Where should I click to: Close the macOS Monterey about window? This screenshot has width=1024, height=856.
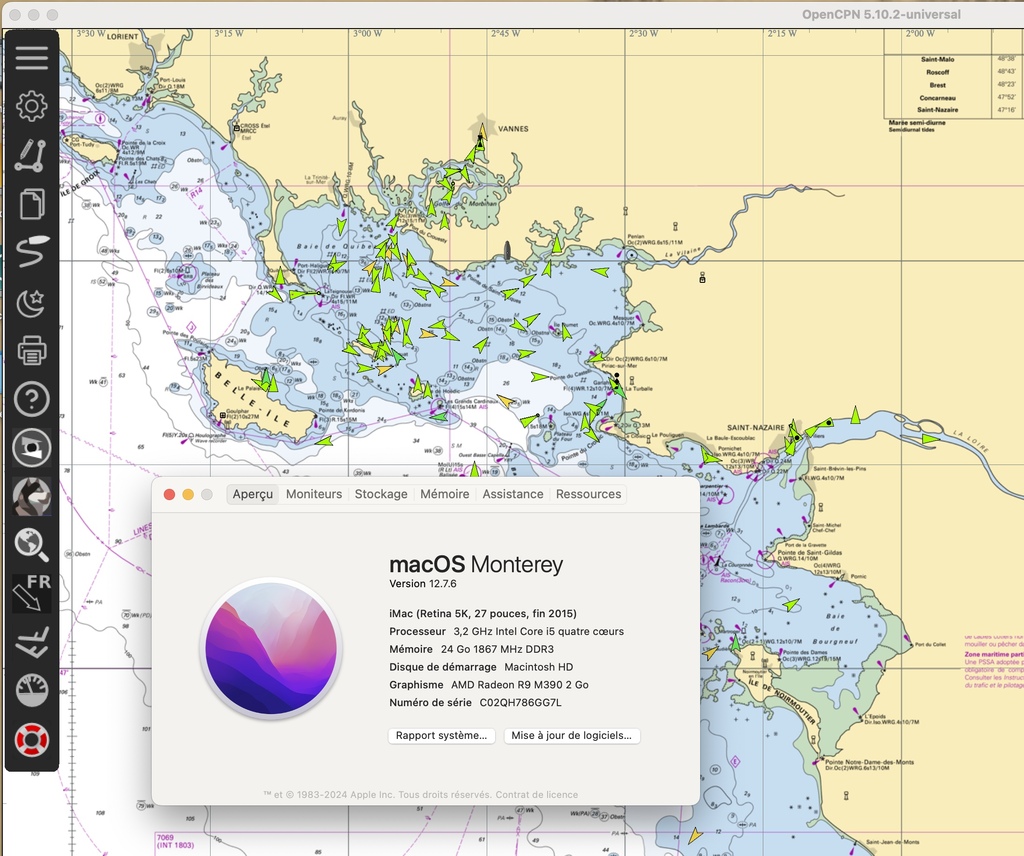coord(169,494)
